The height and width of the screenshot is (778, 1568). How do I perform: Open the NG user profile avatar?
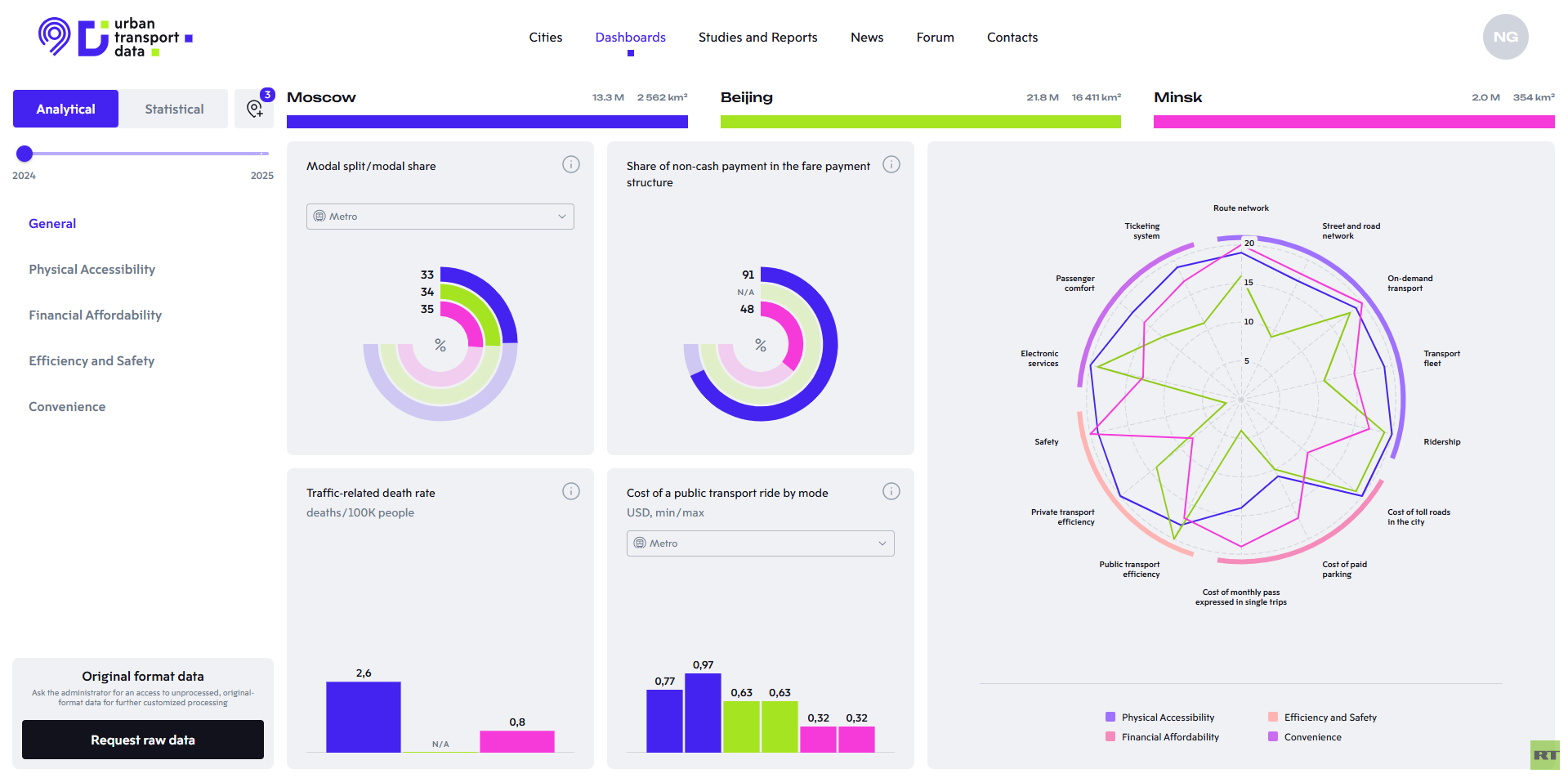(1504, 38)
